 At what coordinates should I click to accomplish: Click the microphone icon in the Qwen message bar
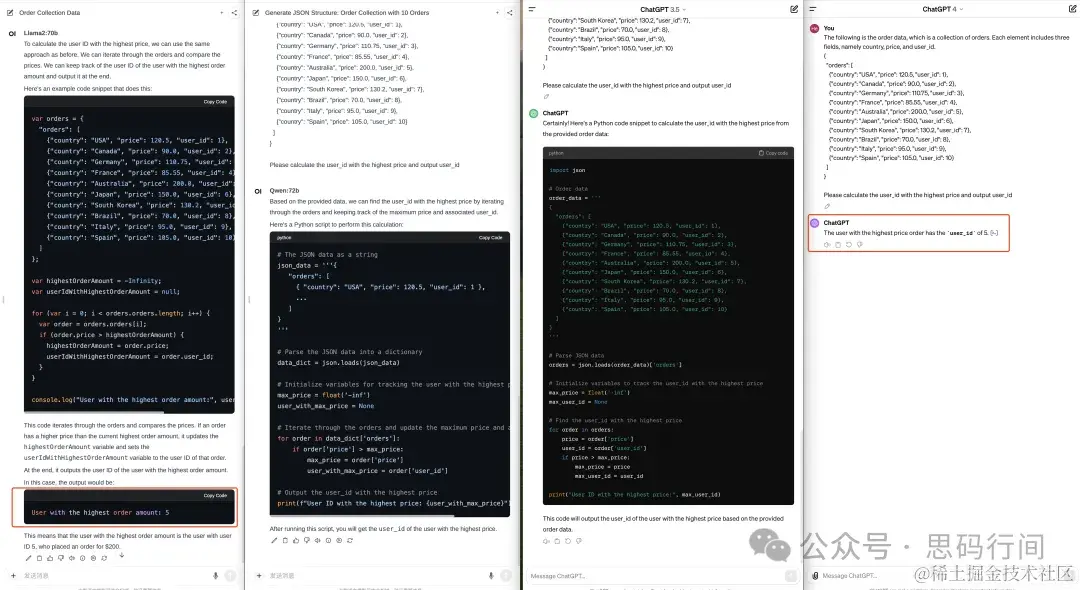[x=491, y=576]
